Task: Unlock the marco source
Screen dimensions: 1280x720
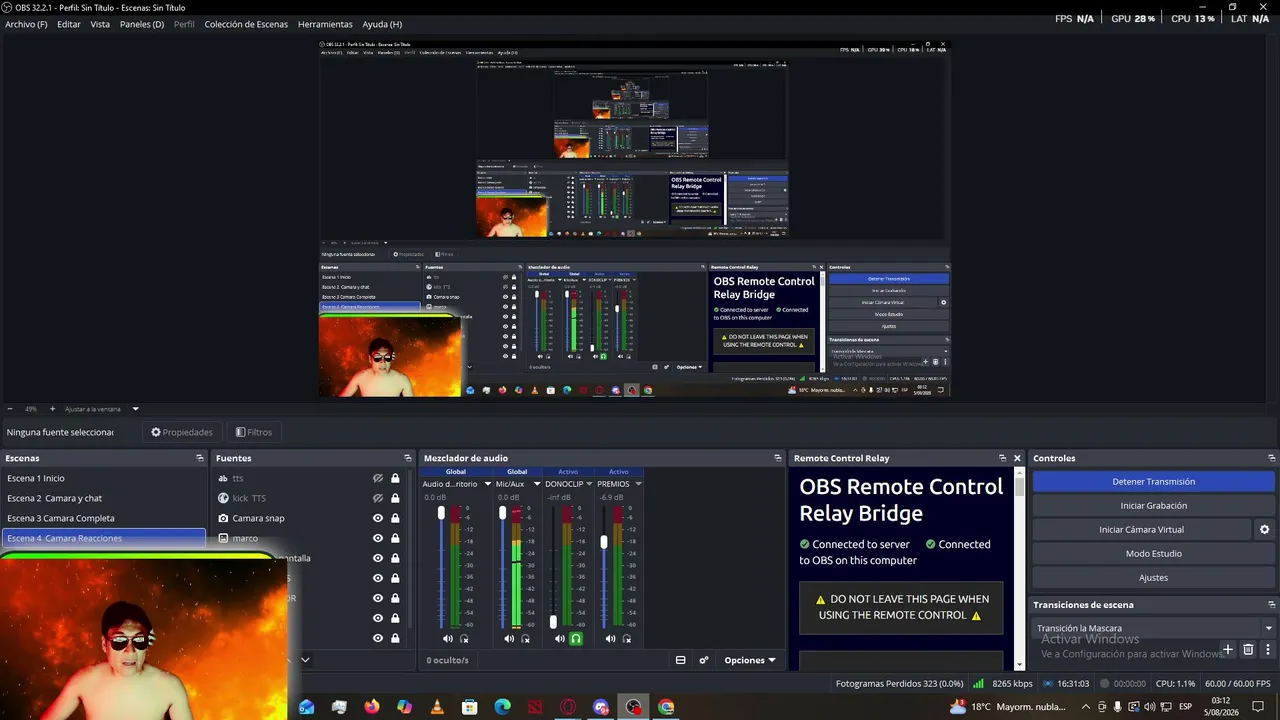Action: pyautogui.click(x=395, y=538)
